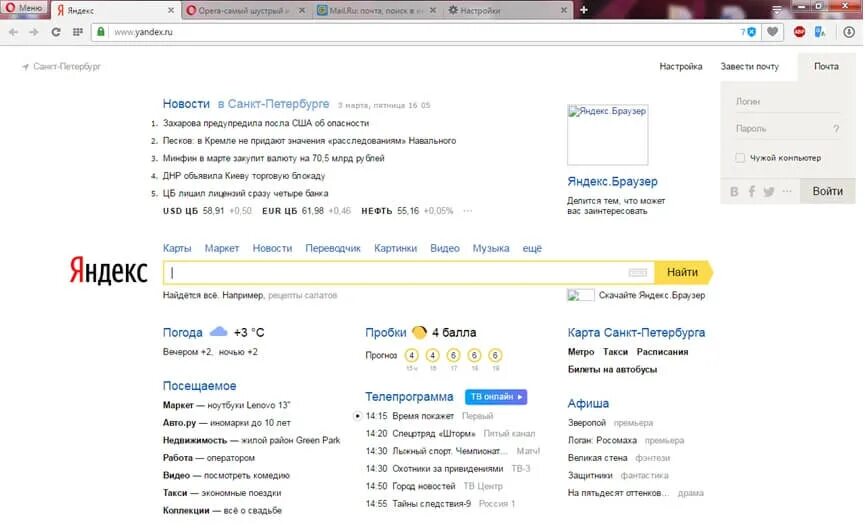Select the Почта tab

pyautogui.click(x=826, y=66)
